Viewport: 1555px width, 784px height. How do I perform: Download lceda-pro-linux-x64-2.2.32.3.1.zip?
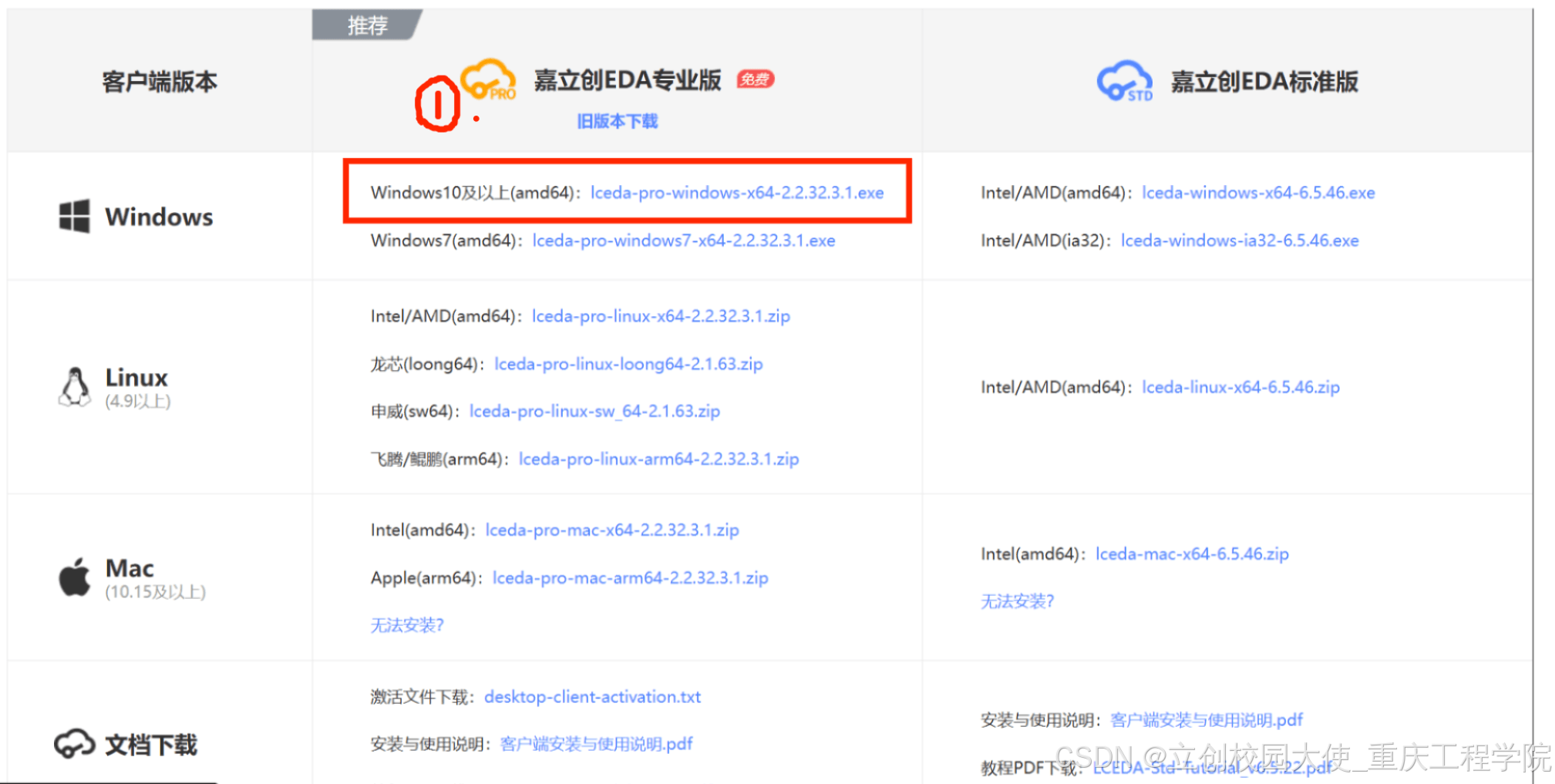(x=661, y=316)
